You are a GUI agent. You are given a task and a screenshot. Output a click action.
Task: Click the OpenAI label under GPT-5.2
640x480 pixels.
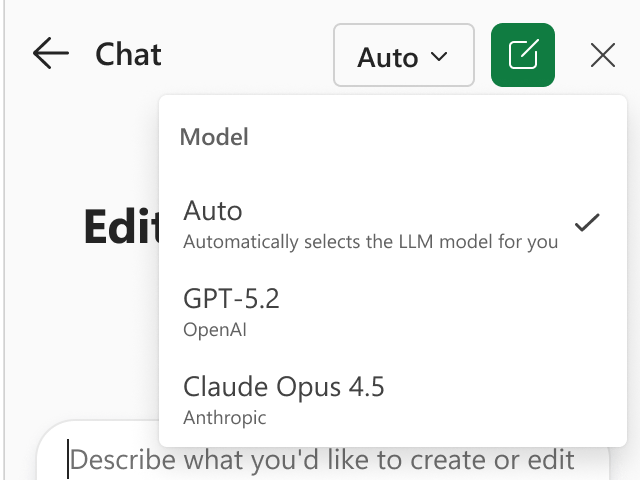pyautogui.click(x=213, y=329)
